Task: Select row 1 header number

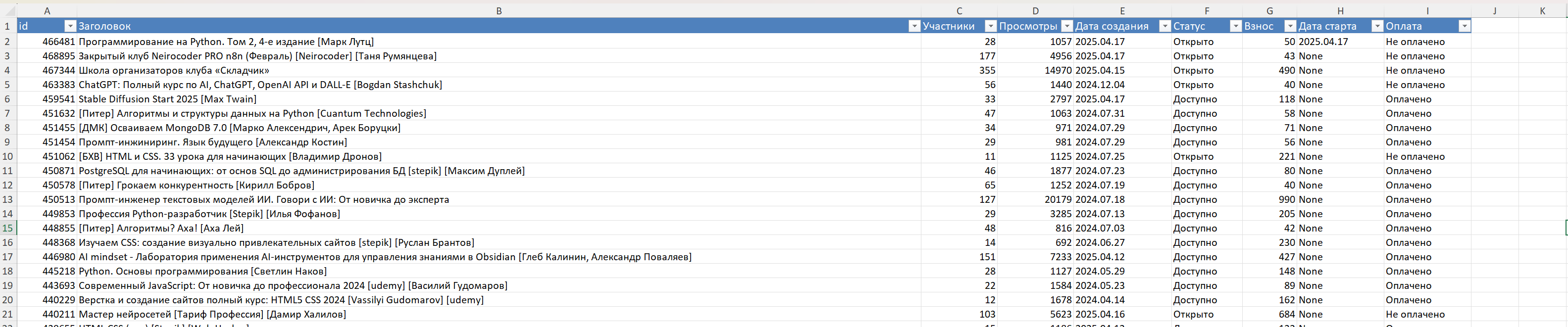Action: pyautogui.click(x=8, y=26)
